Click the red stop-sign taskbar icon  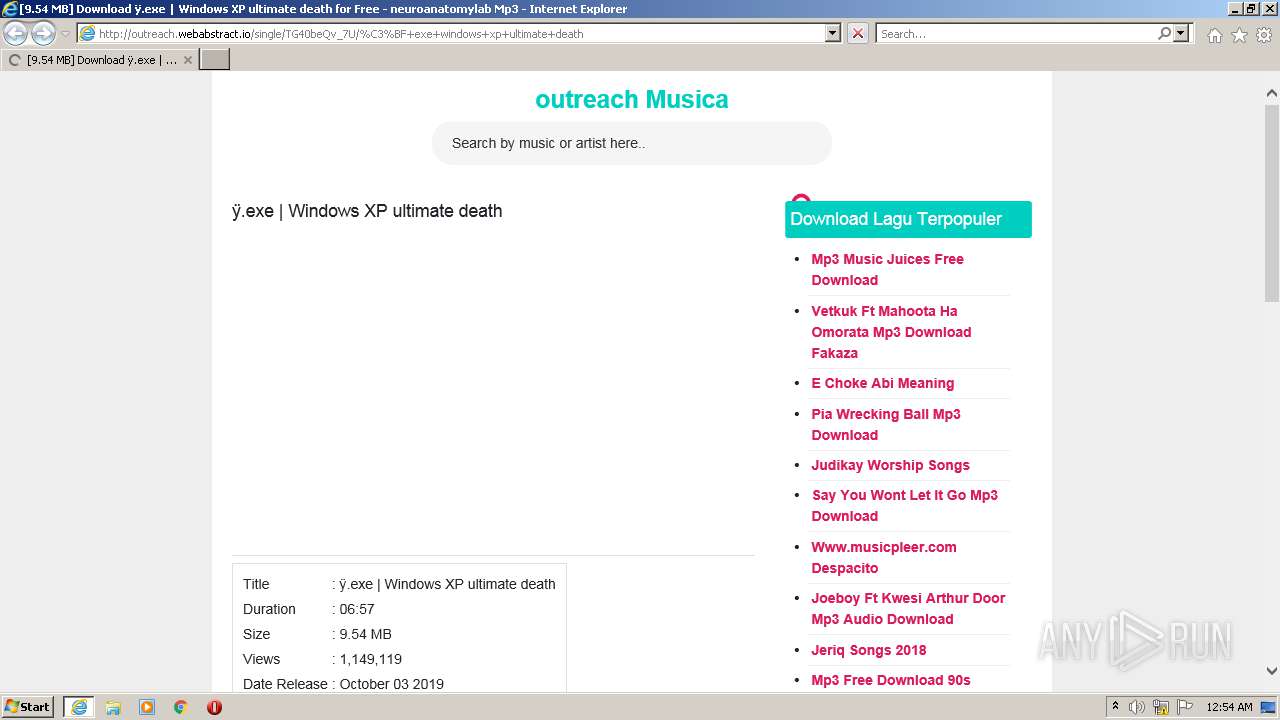[x=214, y=707]
